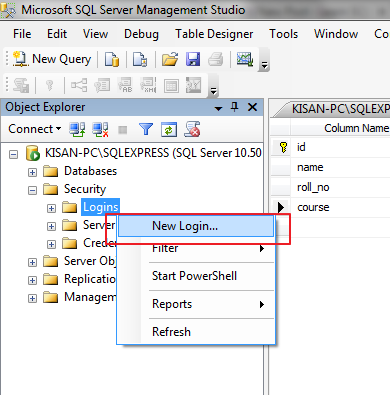Select the KISAN-PC\SQLEXPRESS server tree item
Screen dimensions: 390x395
click(153, 153)
